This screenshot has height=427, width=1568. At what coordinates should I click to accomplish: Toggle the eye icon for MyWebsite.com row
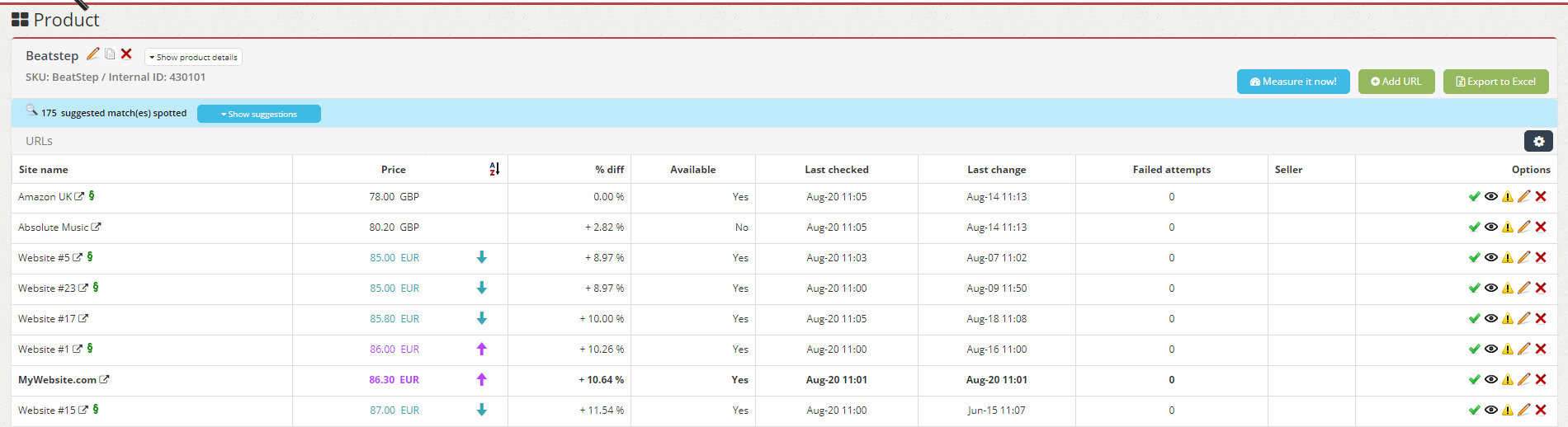1491,379
